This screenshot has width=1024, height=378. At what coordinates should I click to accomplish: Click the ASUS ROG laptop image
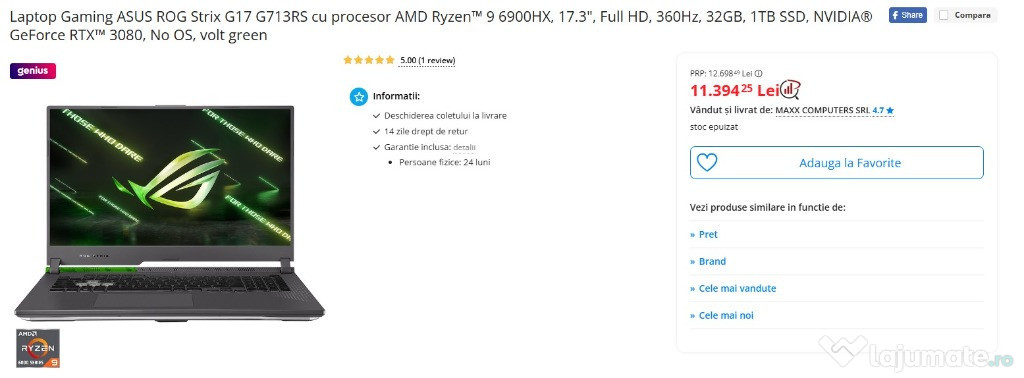coord(170,212)
